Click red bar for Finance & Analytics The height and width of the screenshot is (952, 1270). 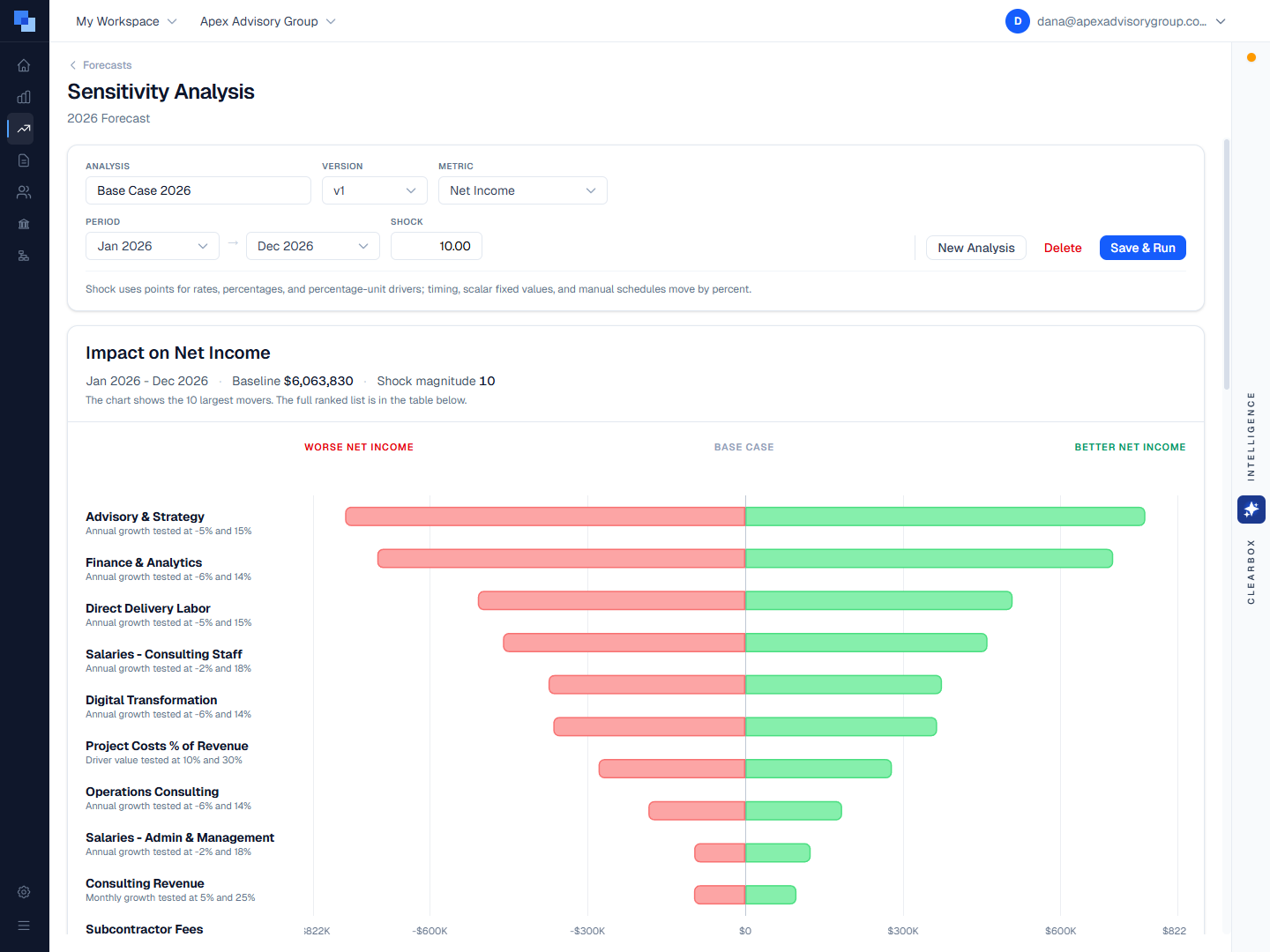click(x=562, y=558)
